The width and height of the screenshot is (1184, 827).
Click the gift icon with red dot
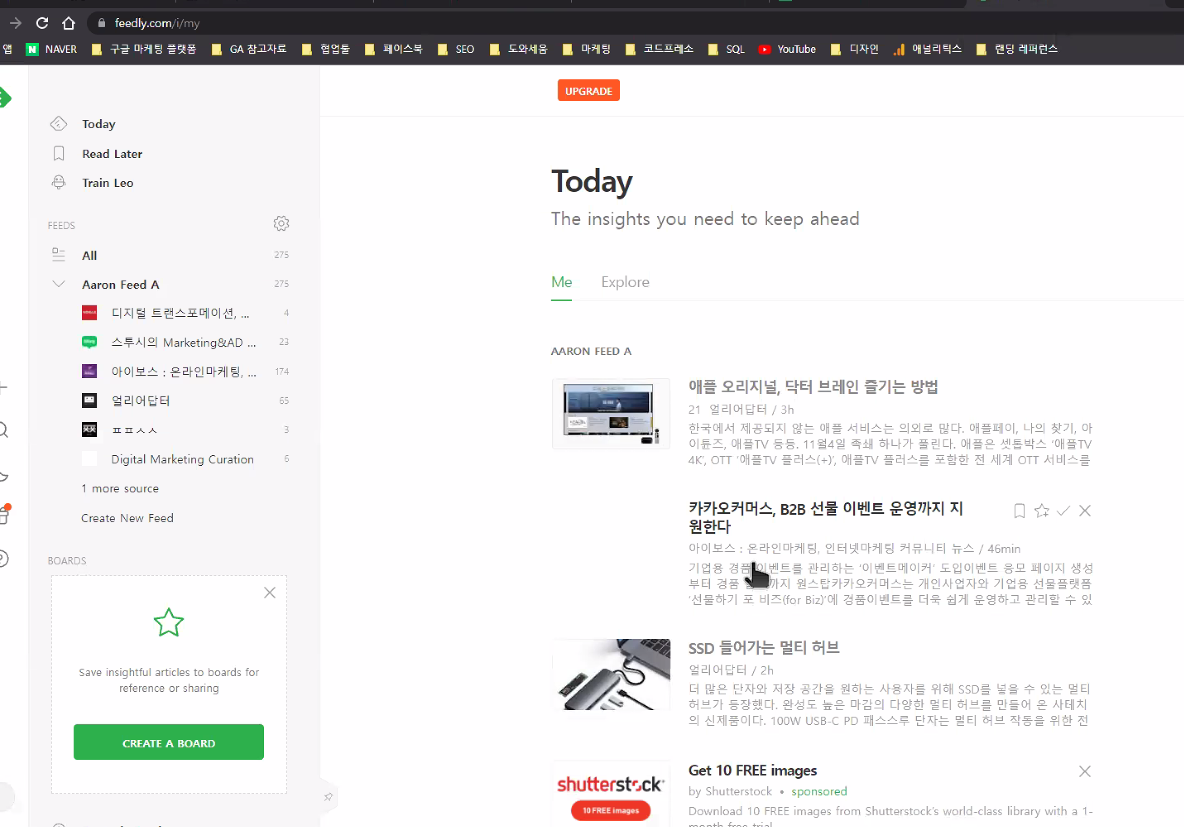[x=4, y=515]
